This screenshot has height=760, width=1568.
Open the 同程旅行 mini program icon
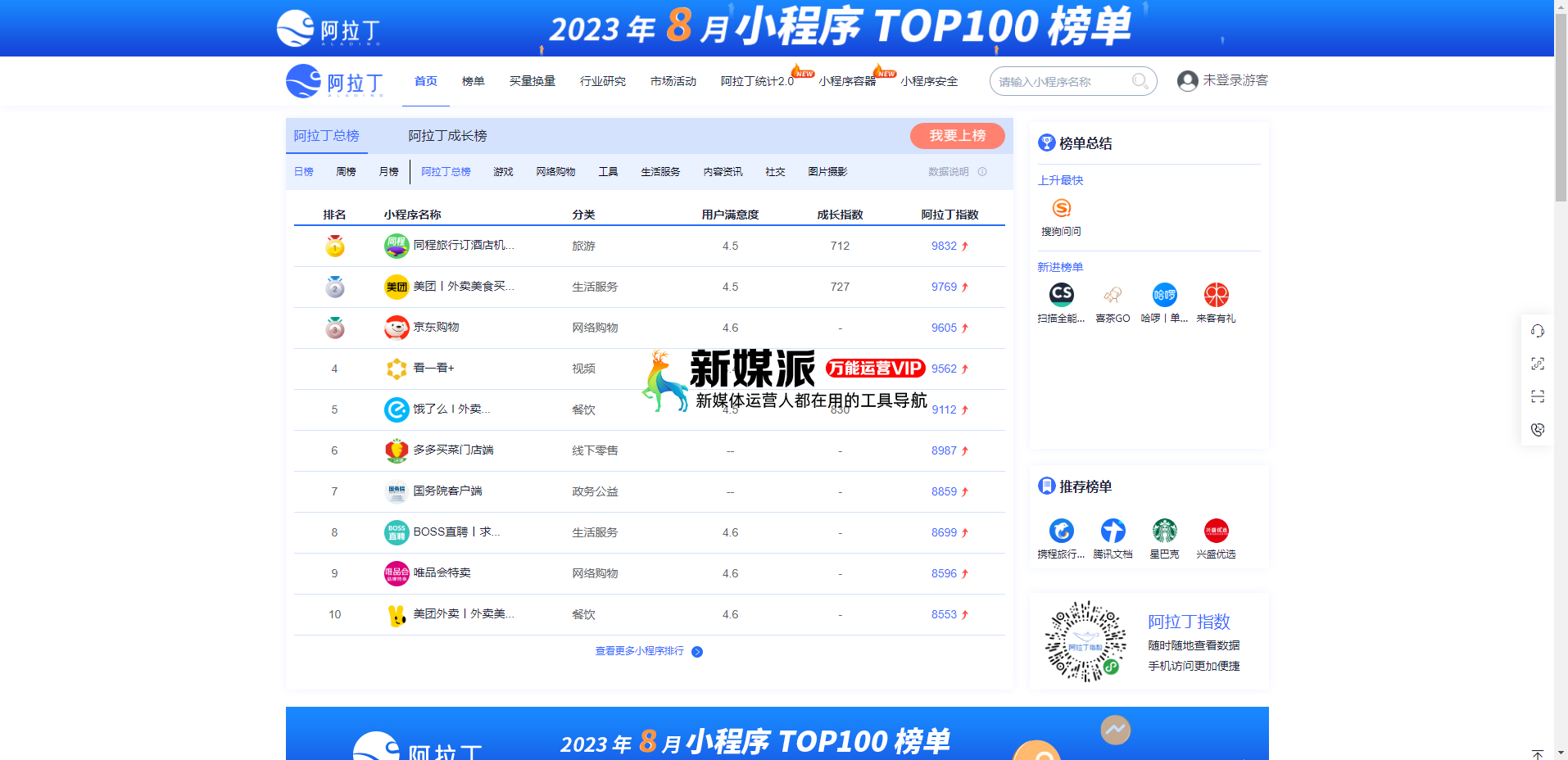[x=397, y=246]
